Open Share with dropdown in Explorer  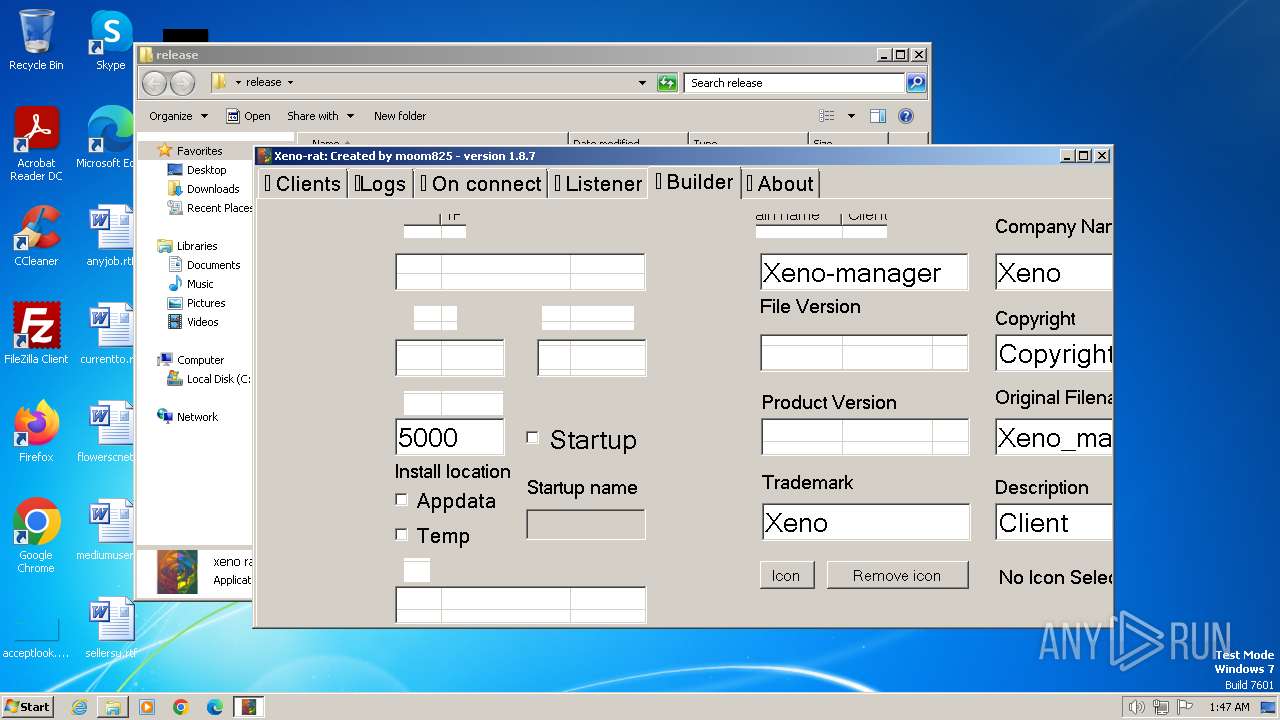pos(320,116)
